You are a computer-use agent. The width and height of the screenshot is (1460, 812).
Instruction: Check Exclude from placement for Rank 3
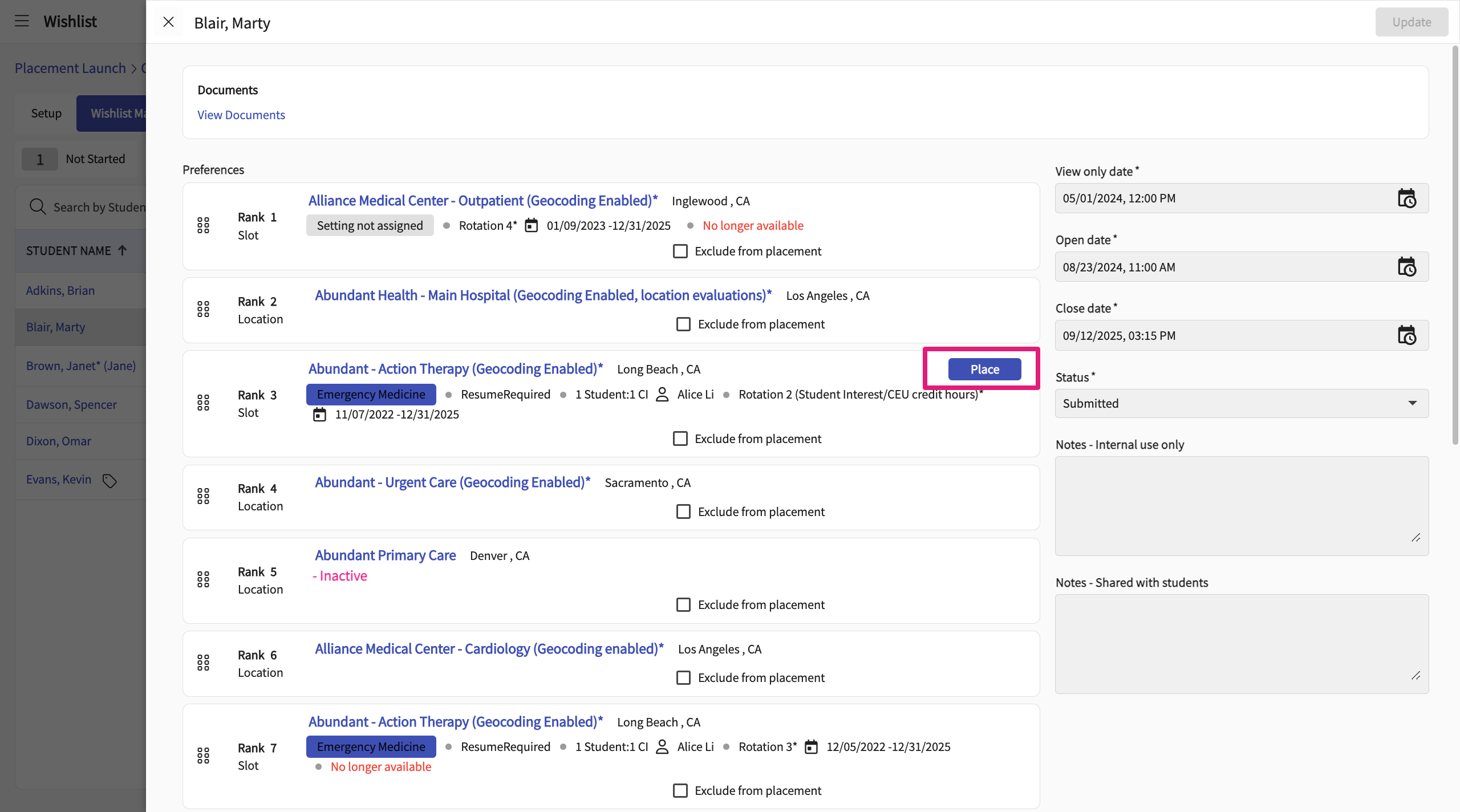coord(680,439)
